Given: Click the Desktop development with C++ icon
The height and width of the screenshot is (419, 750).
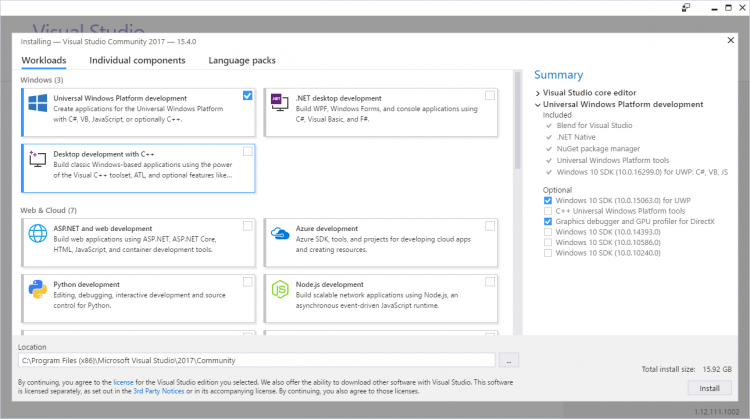Looking at the screenshot, I should (x=38, y=159).
